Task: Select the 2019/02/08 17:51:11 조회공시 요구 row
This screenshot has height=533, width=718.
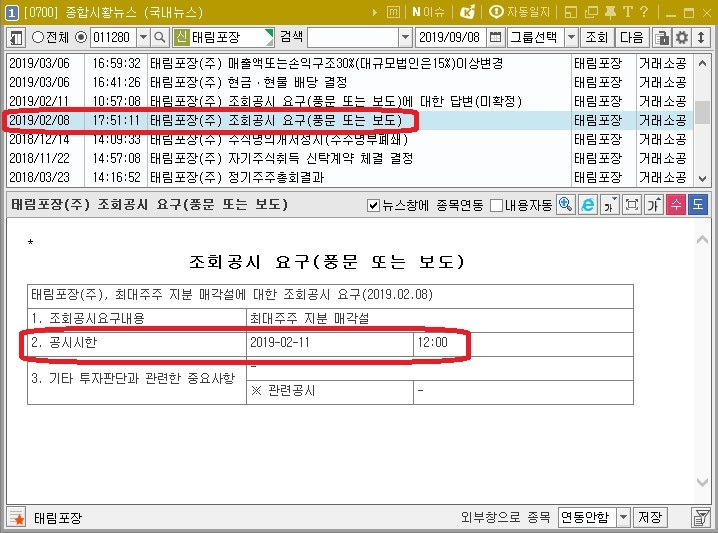Action: (350, 120)
